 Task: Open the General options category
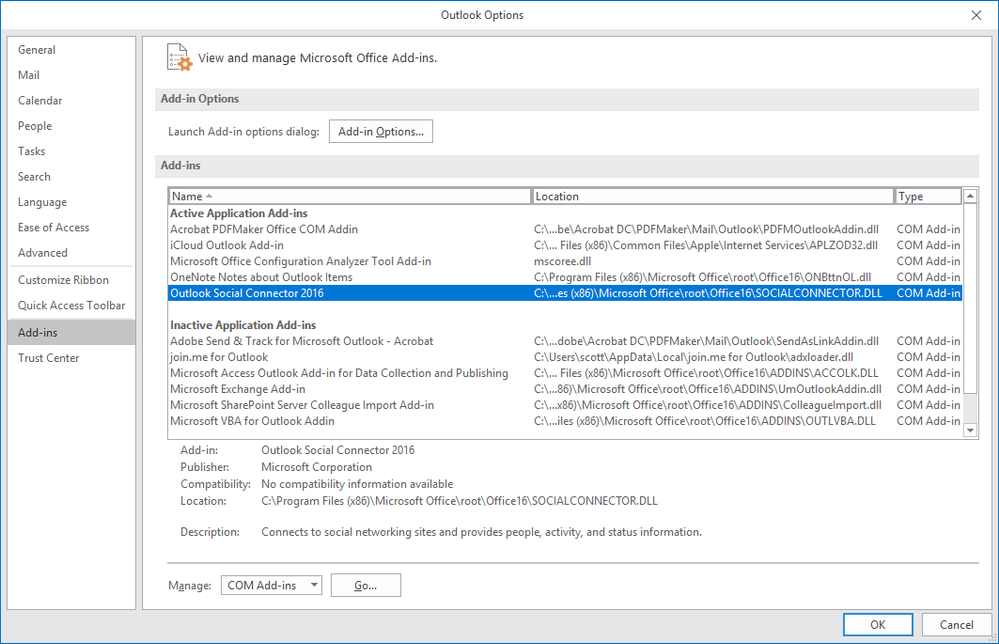coord(71,50)
